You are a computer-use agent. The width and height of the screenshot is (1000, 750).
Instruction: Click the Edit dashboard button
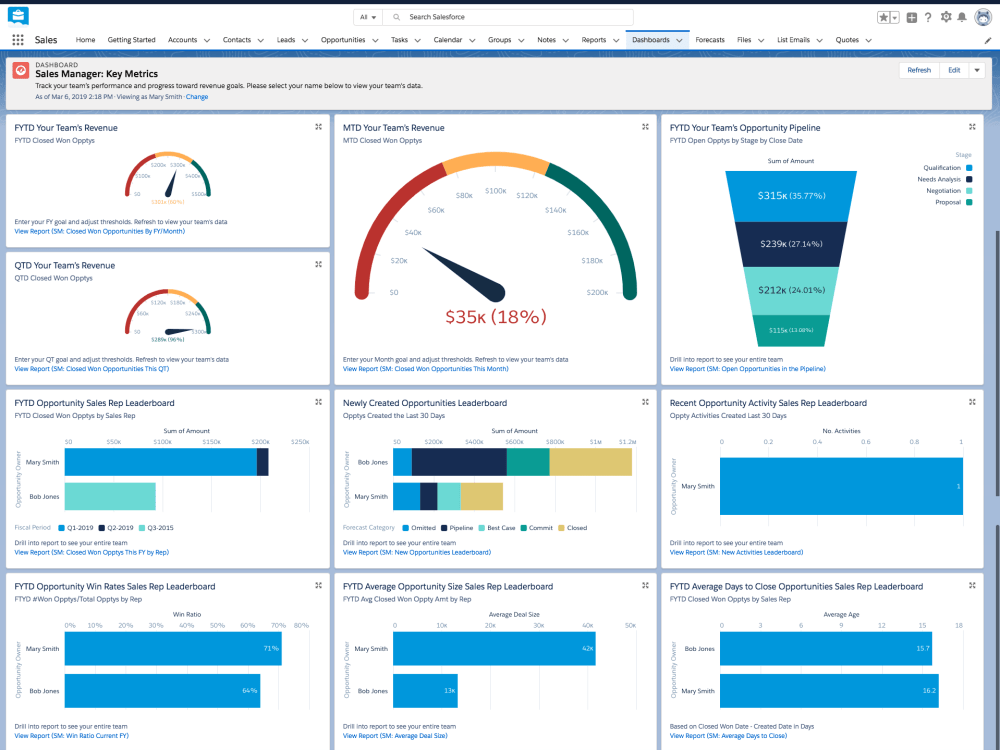coord(954,70)
